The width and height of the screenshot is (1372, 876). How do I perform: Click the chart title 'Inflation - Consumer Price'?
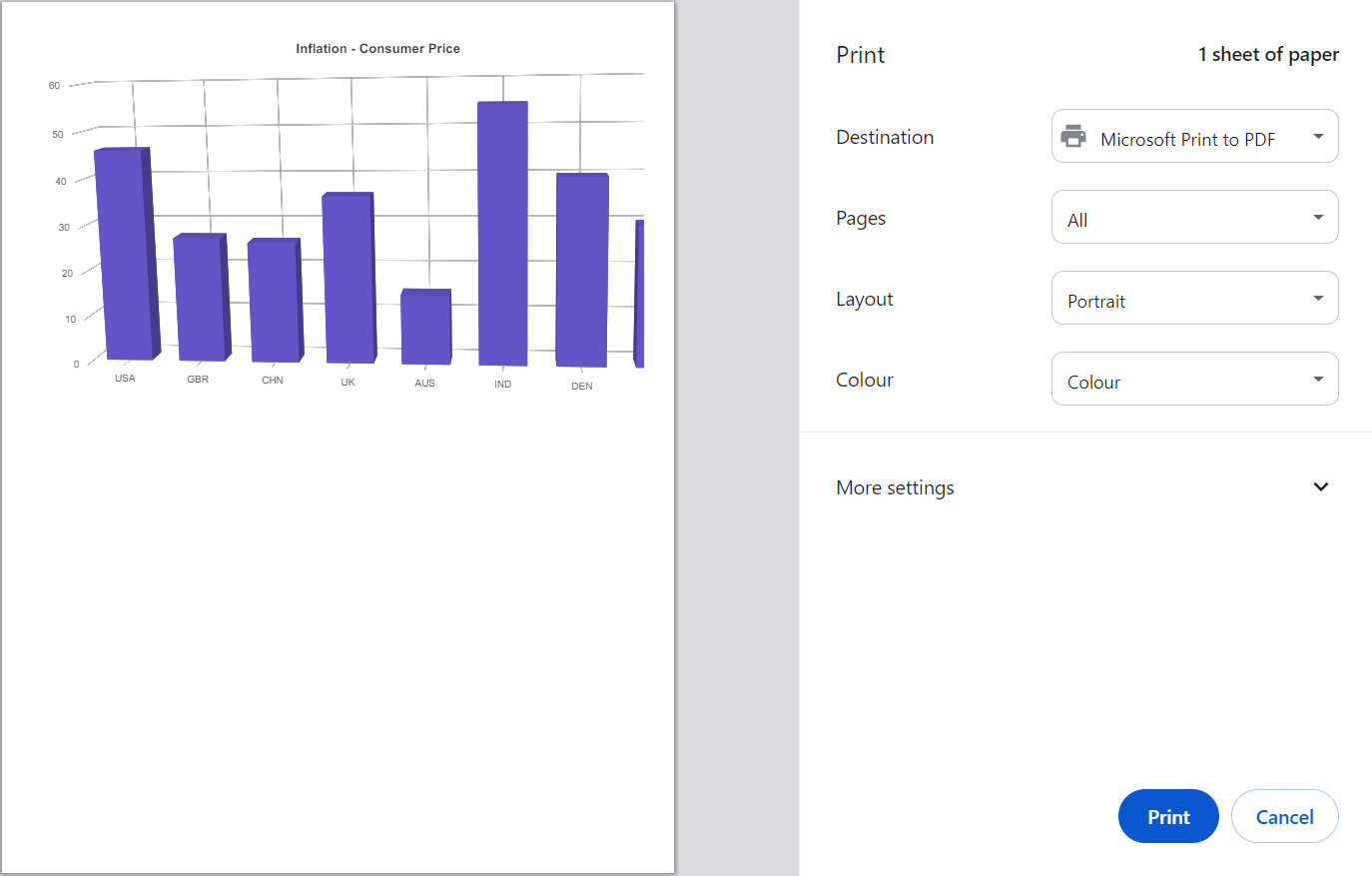(x=377, y=48)
